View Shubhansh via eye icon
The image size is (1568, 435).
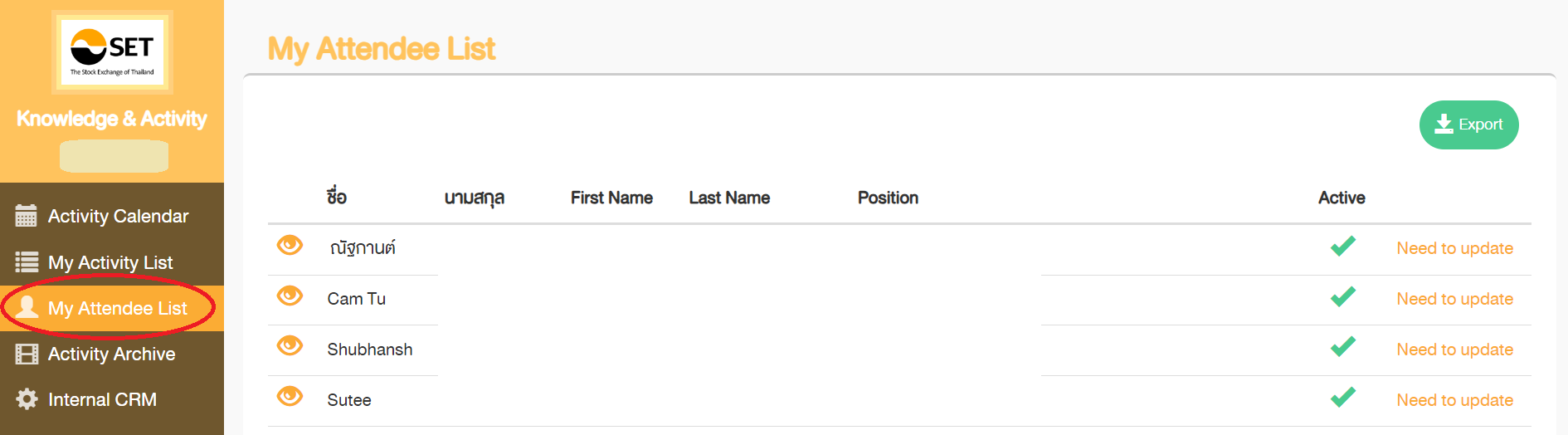(290, 345)
